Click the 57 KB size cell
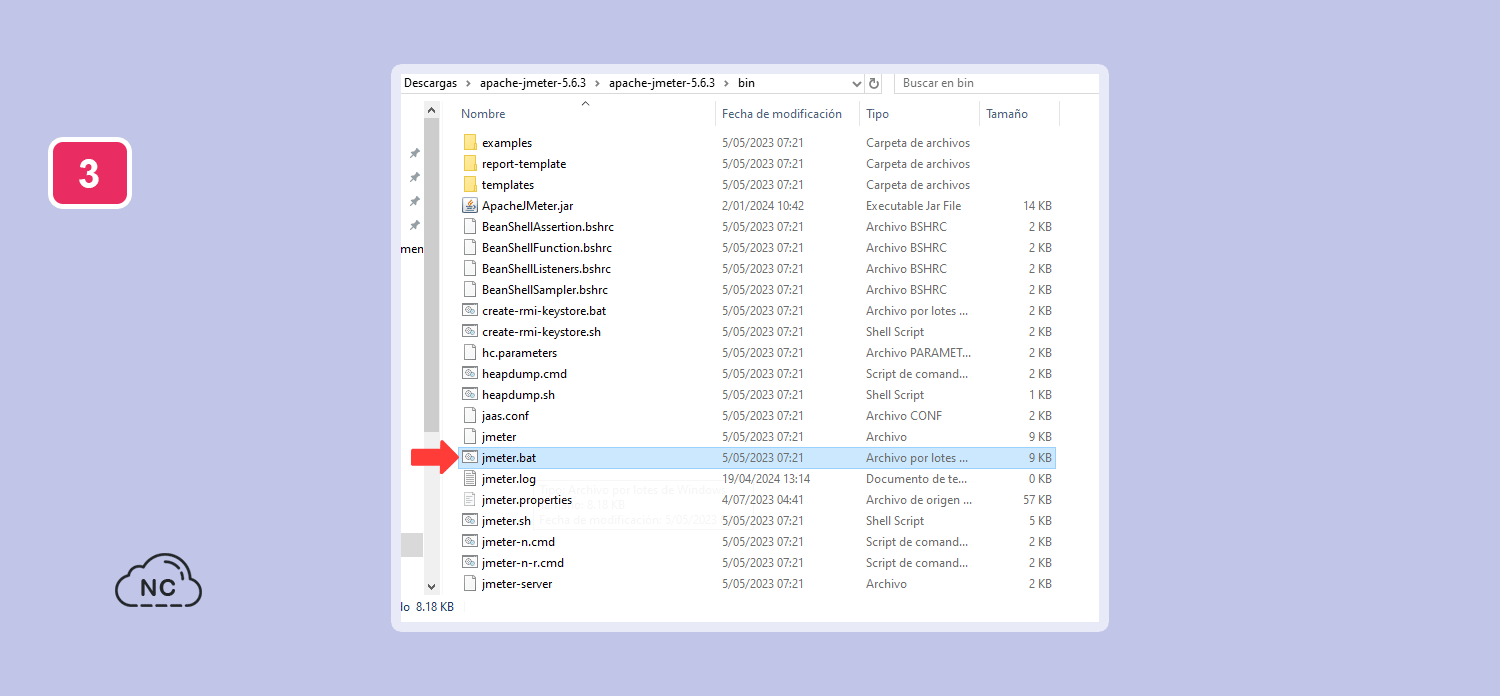 (x=1037, y=499)
